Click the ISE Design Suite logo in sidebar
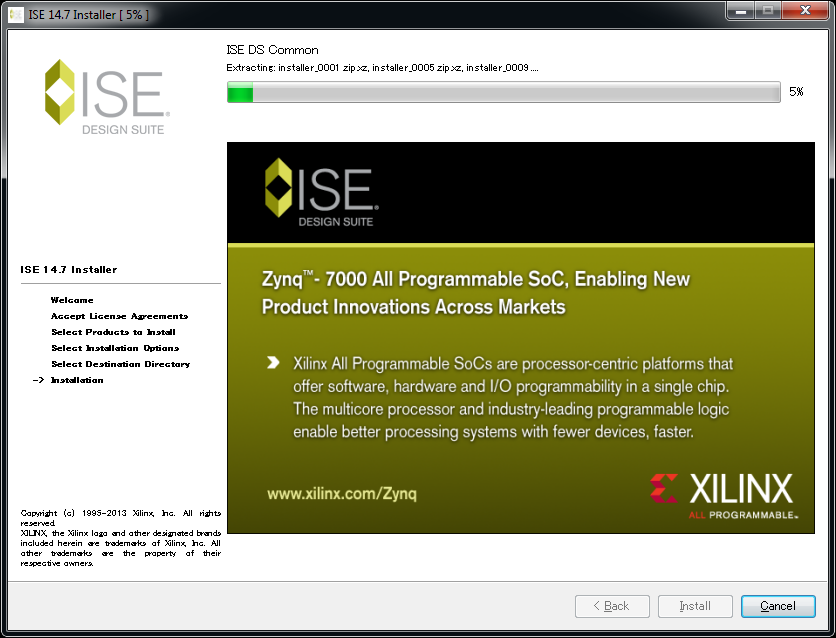This screenshot has width=836, height=638. [x=107, y=97]
